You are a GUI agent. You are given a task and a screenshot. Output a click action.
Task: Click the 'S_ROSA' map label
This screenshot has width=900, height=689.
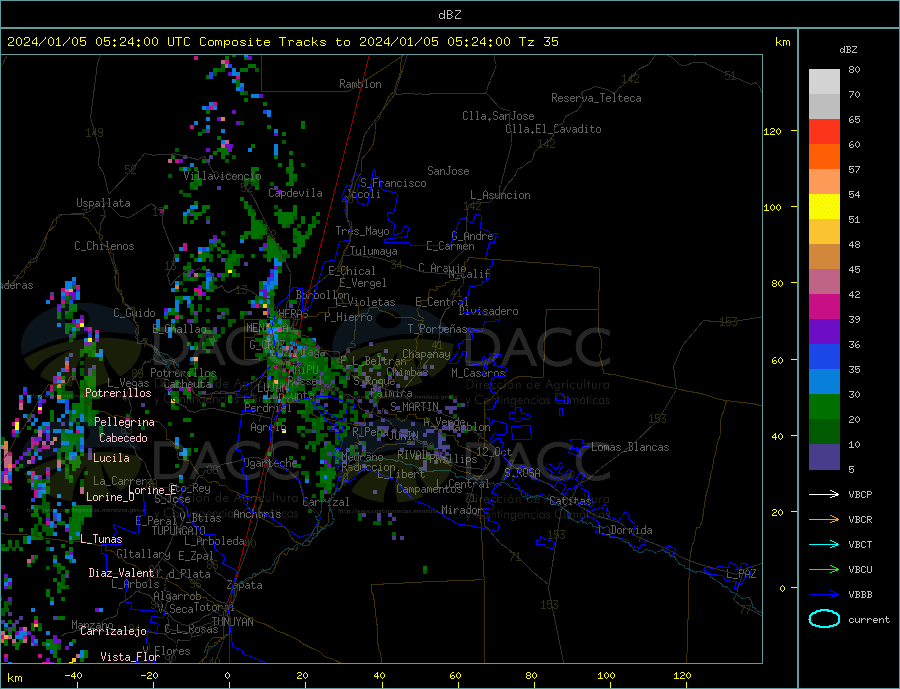point(522,473)
